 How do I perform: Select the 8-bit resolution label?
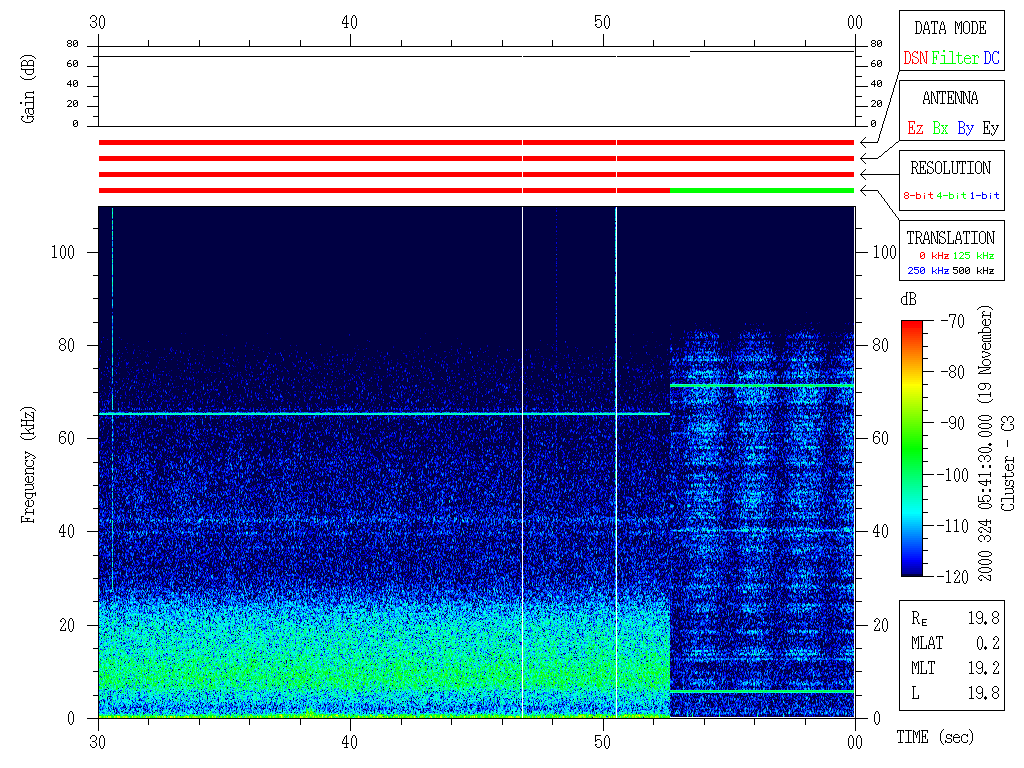[x=918, y=196]
